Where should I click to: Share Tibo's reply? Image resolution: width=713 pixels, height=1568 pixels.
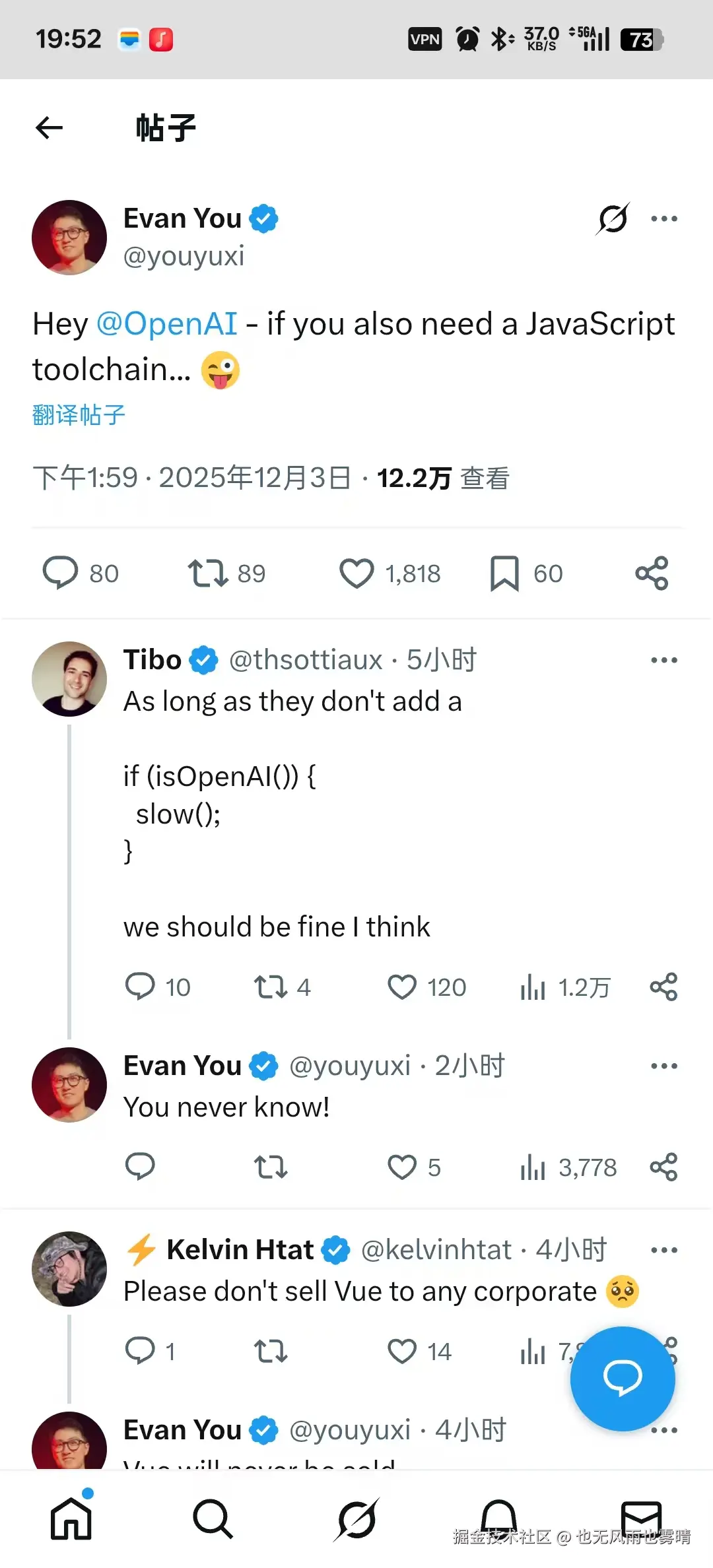(x=662, y=987)
